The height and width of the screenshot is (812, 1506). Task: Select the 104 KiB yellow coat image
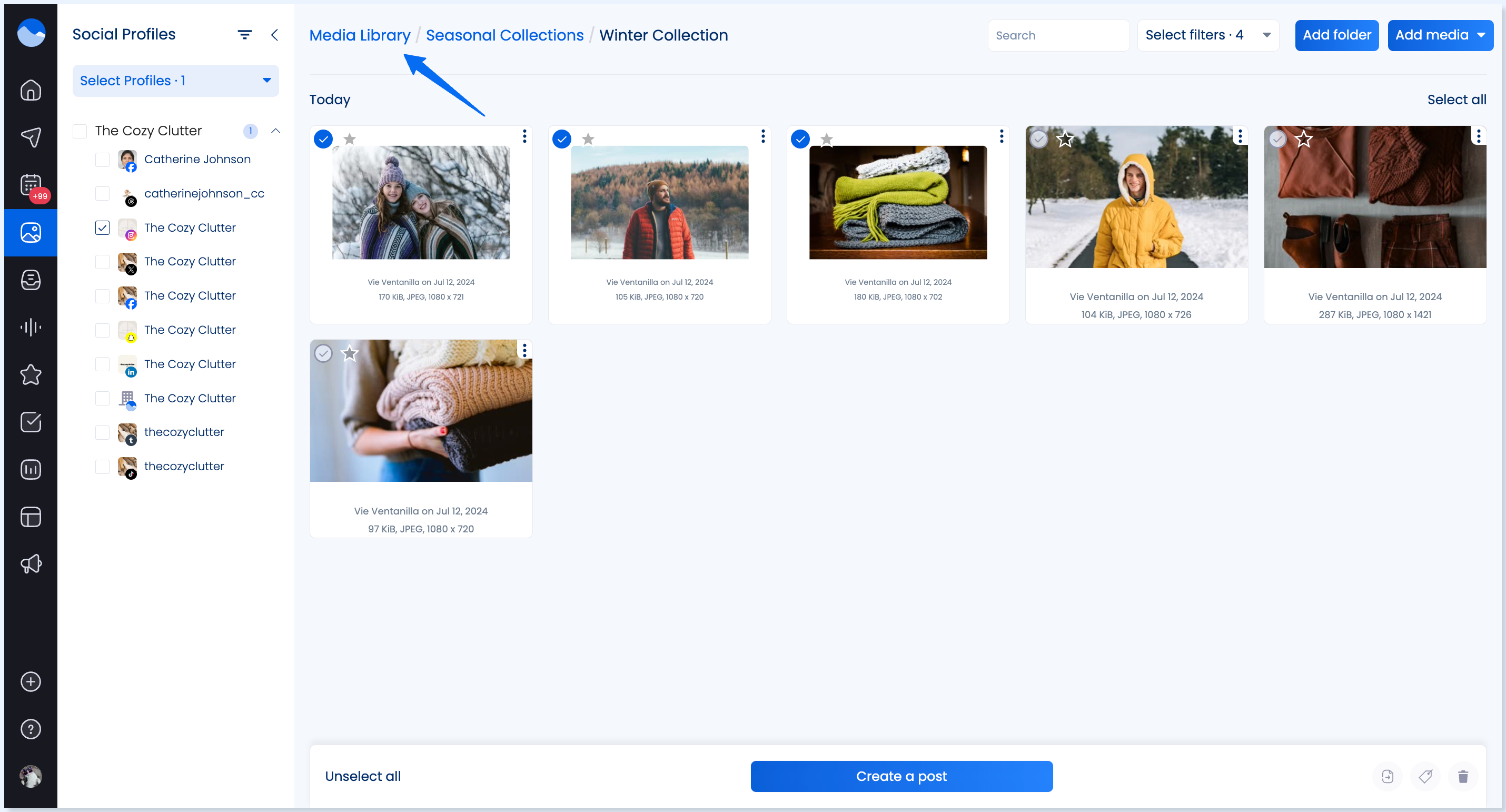(1039, 139)
